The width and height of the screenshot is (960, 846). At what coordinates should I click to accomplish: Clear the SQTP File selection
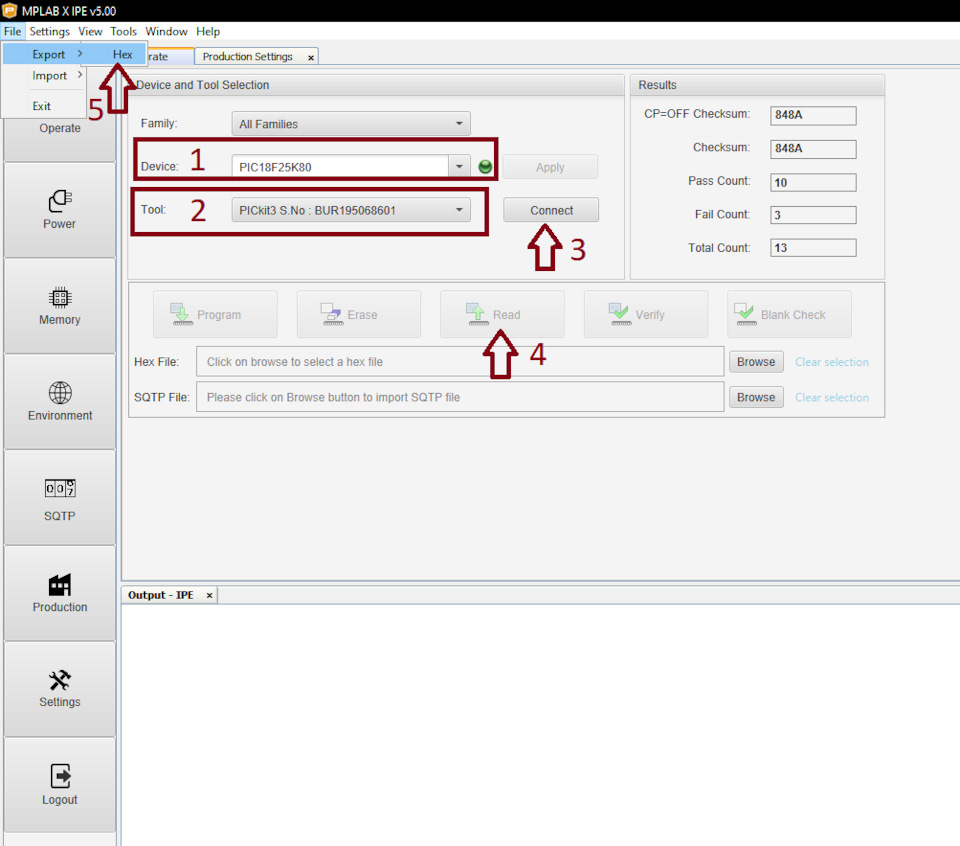831,397
